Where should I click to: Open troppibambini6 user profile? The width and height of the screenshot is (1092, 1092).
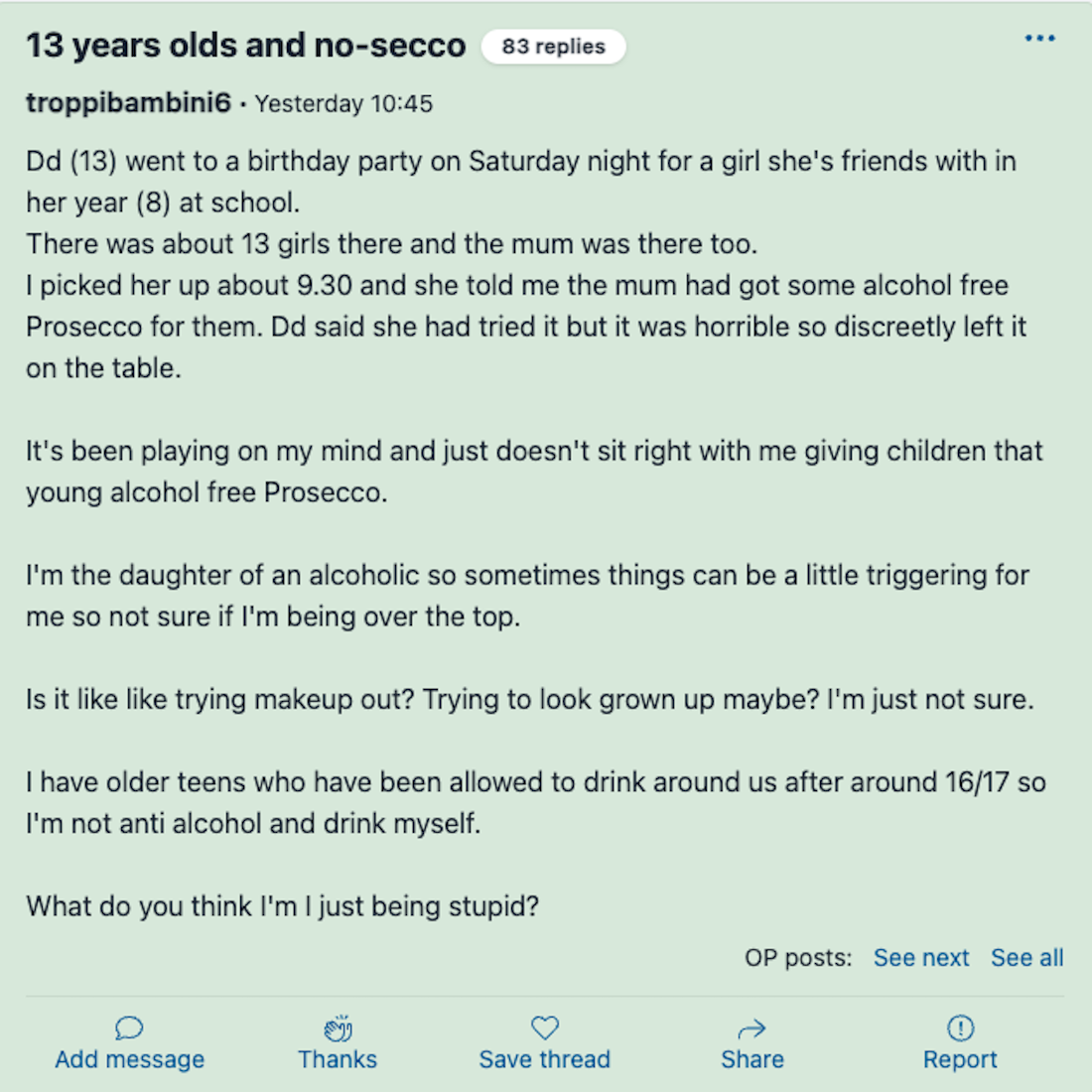coord(128,103)
